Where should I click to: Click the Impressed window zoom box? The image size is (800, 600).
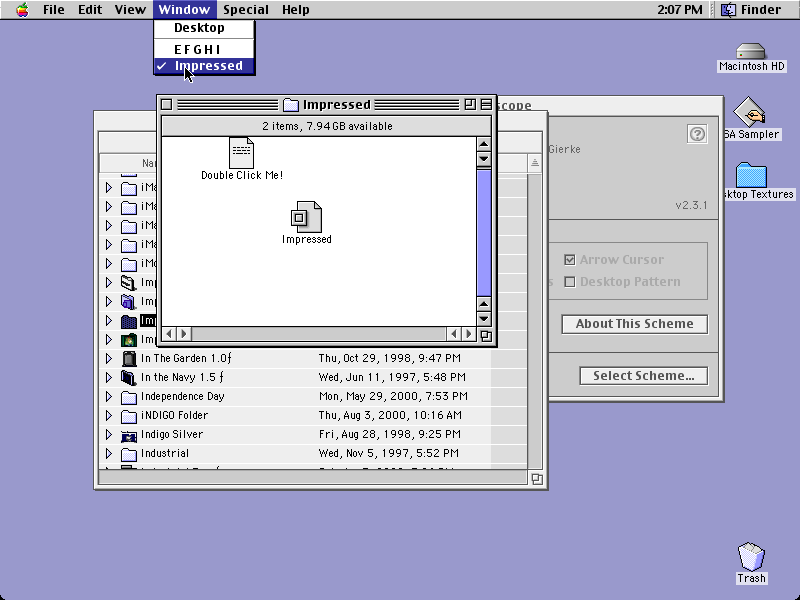(470, 105)
